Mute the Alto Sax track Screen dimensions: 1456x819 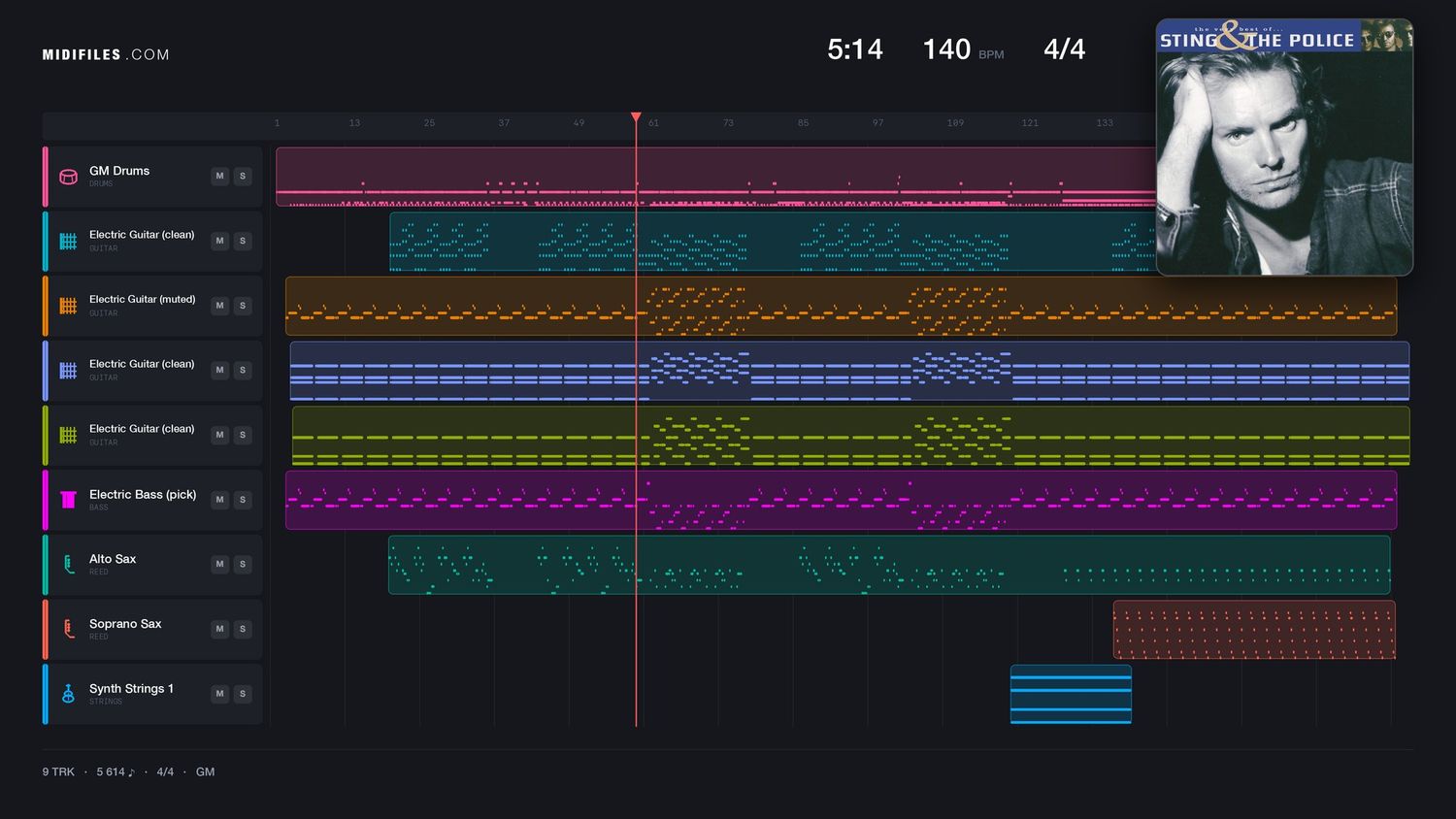tap(220, 565)
